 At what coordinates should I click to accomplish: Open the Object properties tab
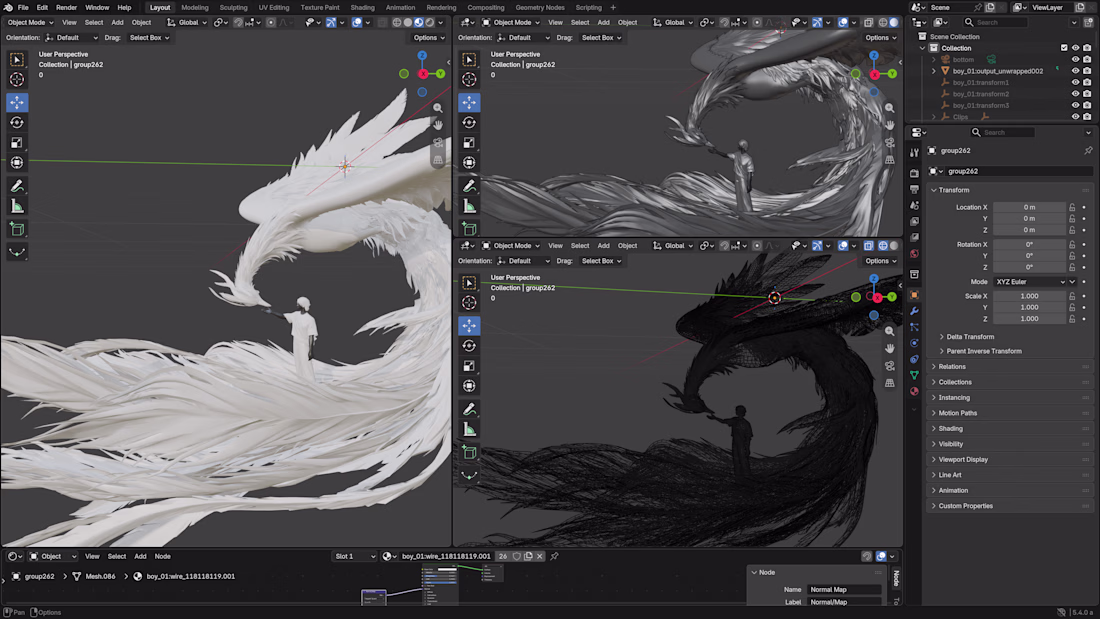[x=914, y=295]
